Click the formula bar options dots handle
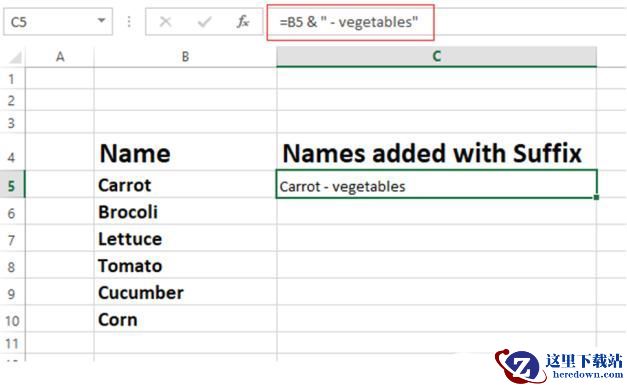The height and width of the screenshot is (385, 627). (129, 22)
